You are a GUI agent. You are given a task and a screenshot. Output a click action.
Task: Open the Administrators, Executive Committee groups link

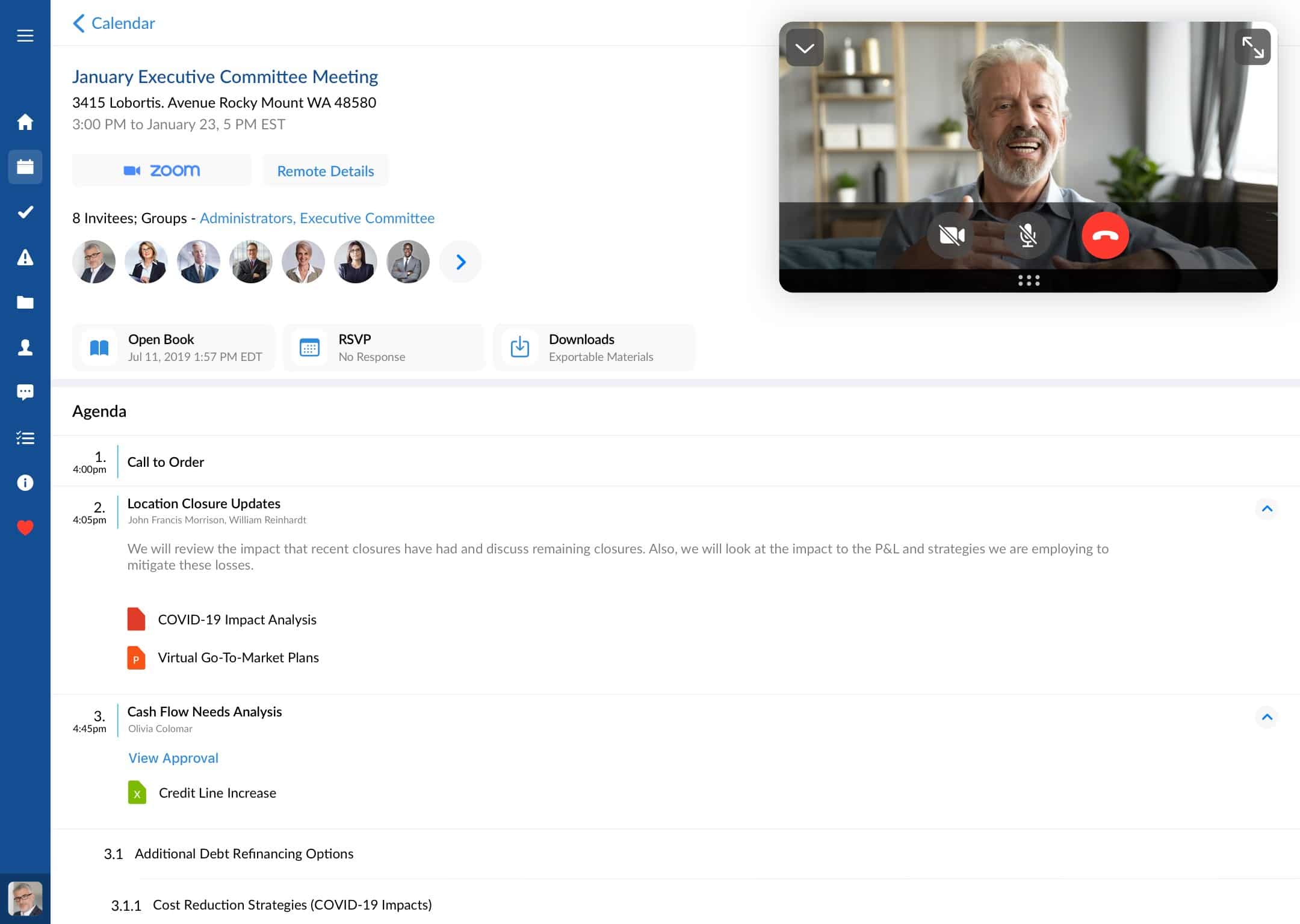[x=317, y=218]
